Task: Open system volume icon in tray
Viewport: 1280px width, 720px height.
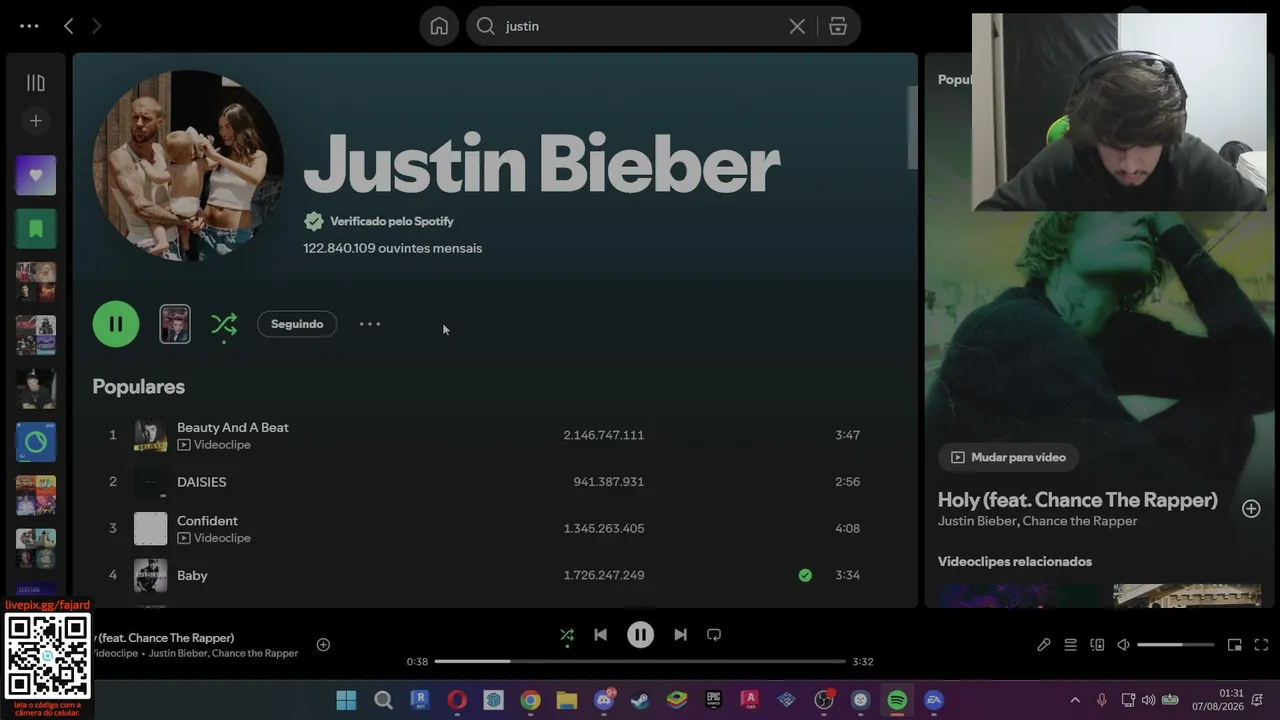Action: [x=1148, y=700]
